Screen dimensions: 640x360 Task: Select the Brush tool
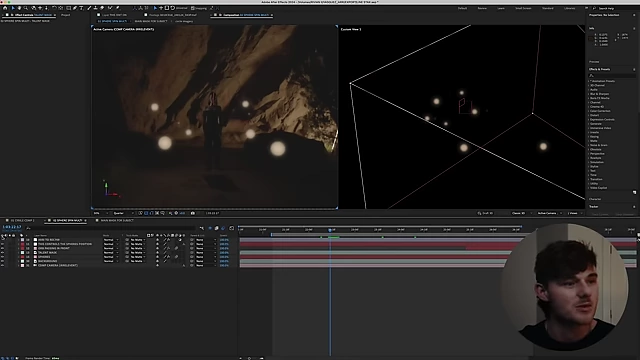click(x=89, y=8)
